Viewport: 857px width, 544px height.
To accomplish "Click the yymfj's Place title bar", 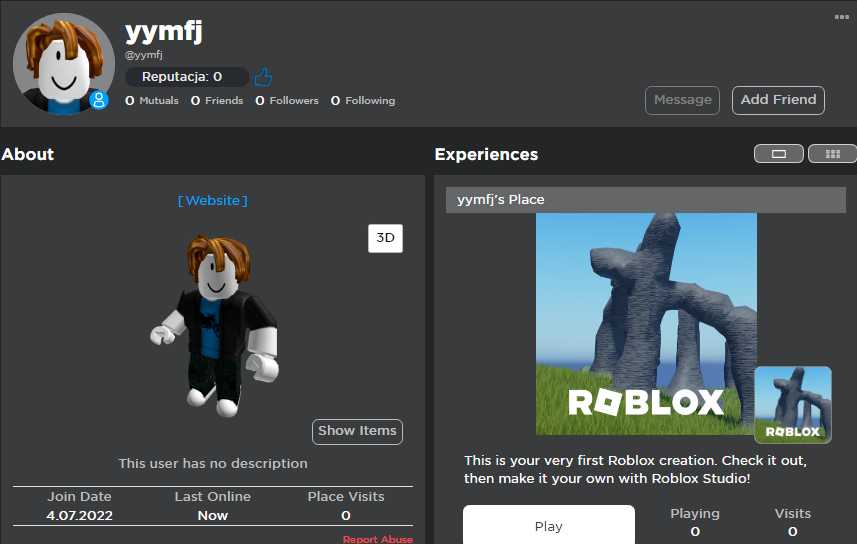I will pyautogui.click(x=645, y=200).
